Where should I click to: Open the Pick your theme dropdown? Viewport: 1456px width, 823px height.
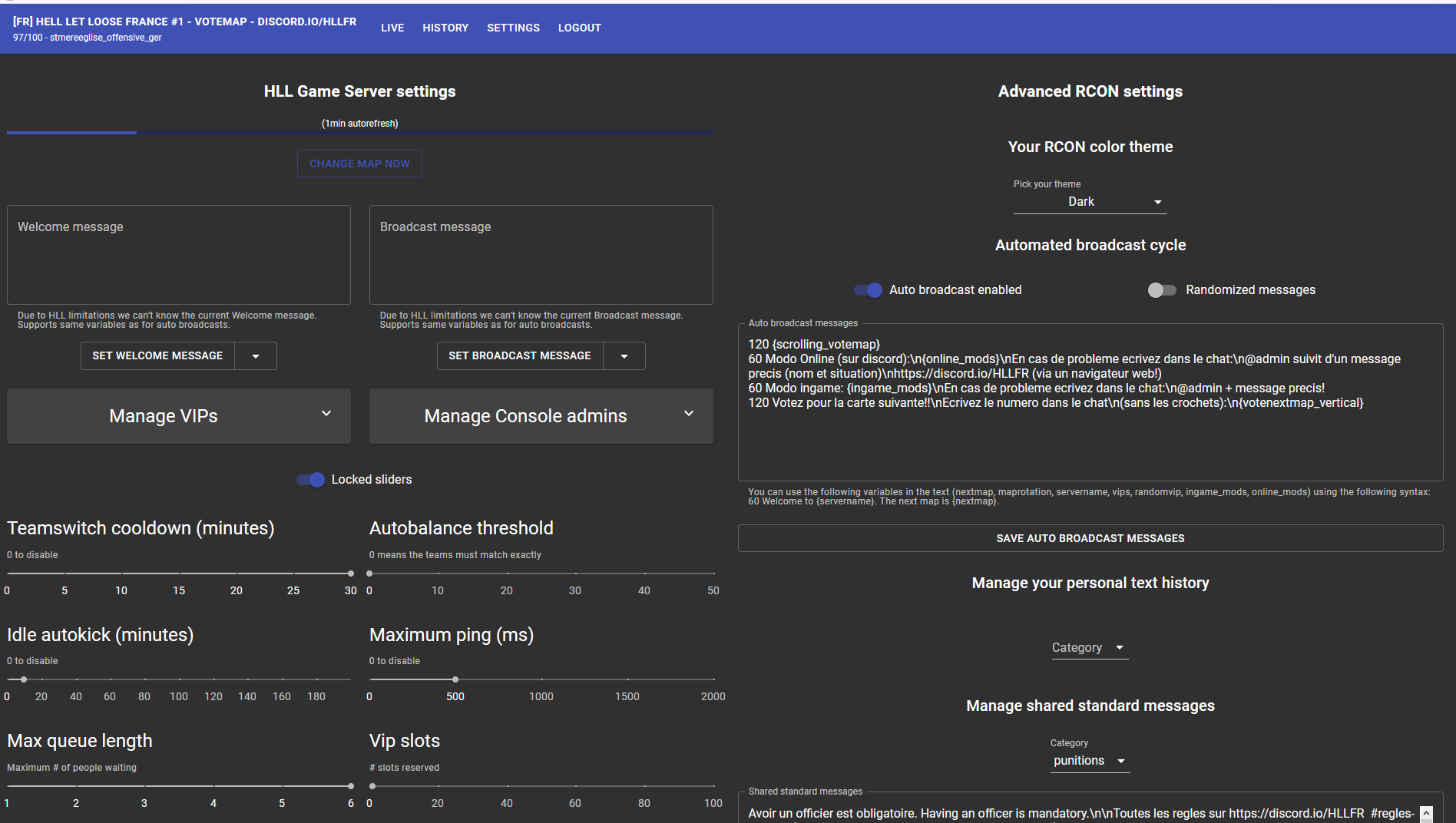tap(1090, 202)
